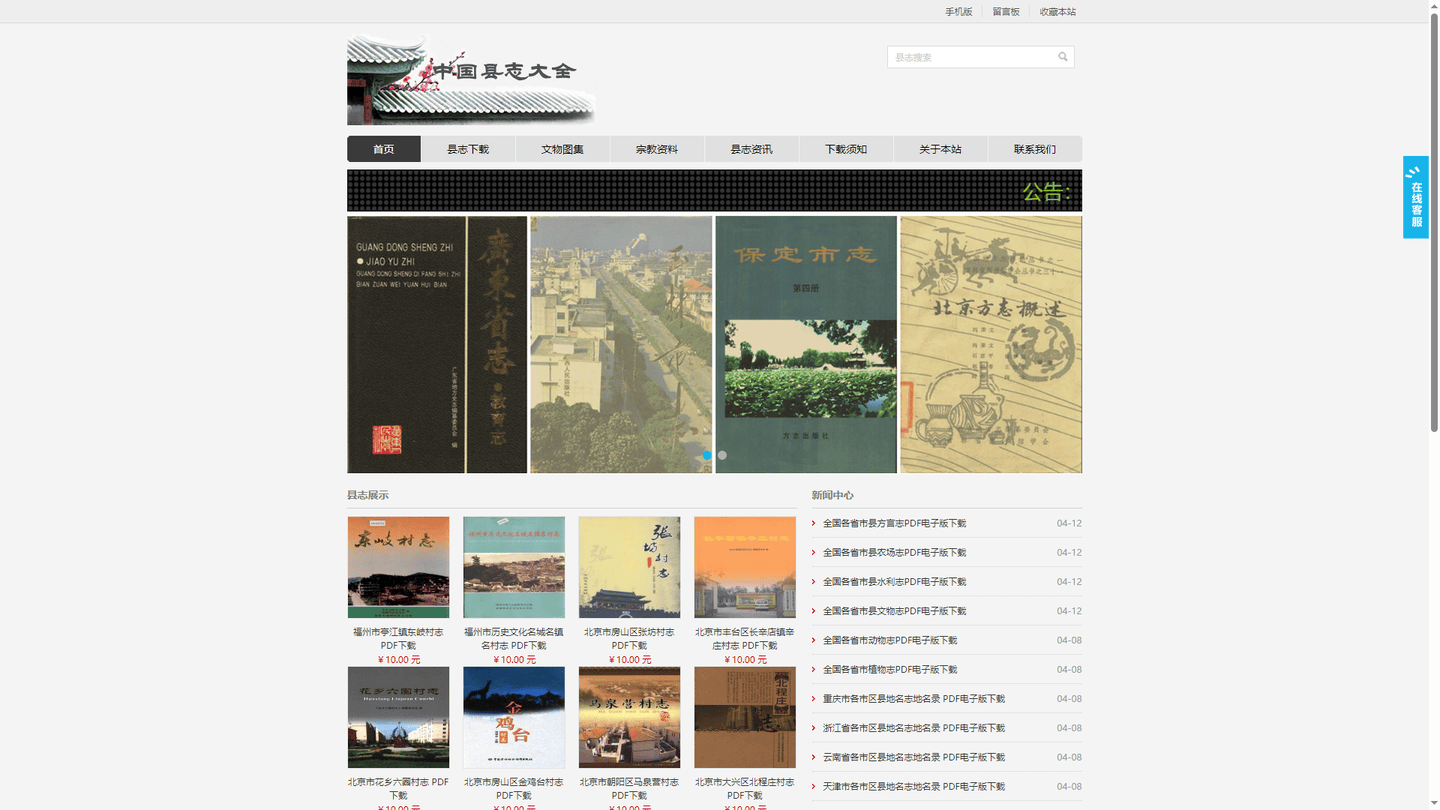Open the 宗教资料 menu item
Viewport: 1440px width, 810px height.
657,149
